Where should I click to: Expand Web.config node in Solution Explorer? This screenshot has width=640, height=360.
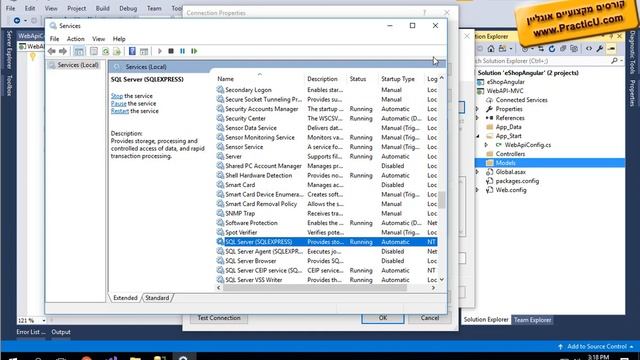477,190
